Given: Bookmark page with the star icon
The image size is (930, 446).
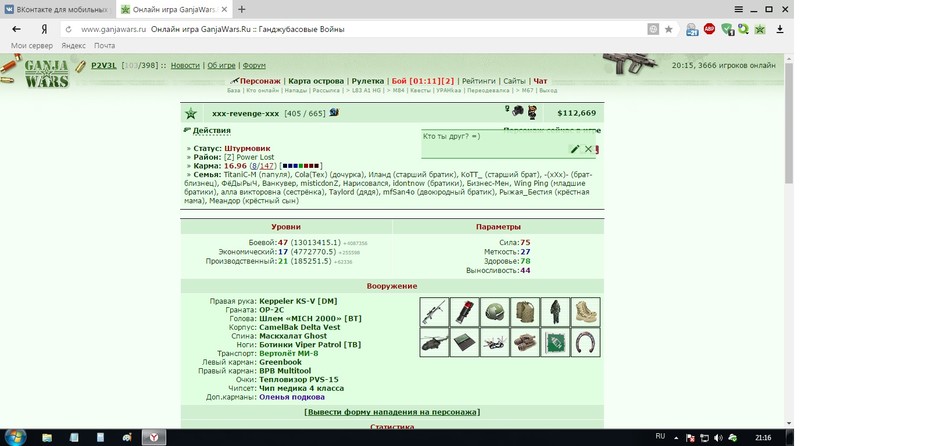Looking at the screenshot, I should click(x=668, y=29).
